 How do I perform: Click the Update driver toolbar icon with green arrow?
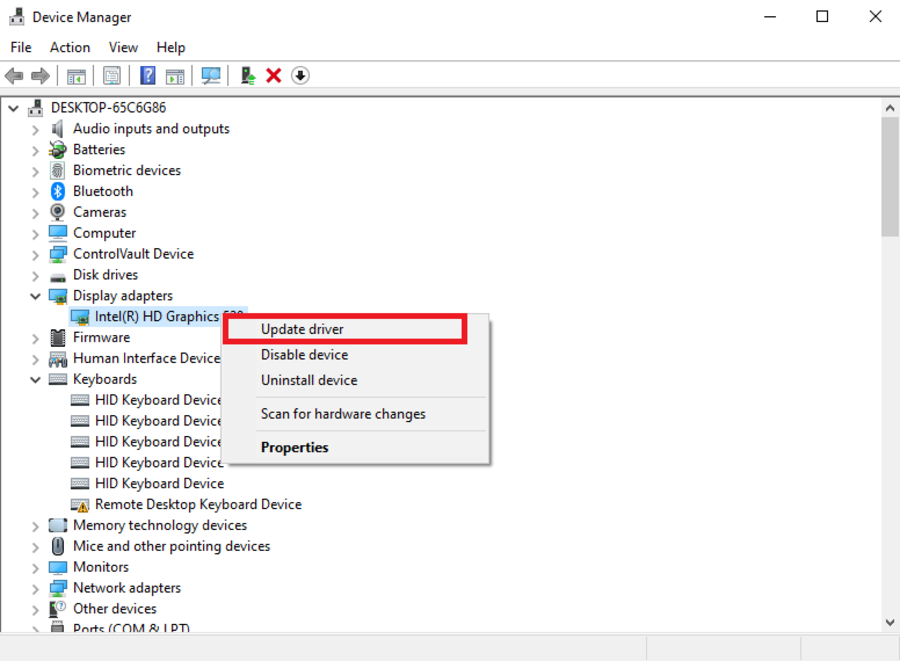click(x=248, y=76)
